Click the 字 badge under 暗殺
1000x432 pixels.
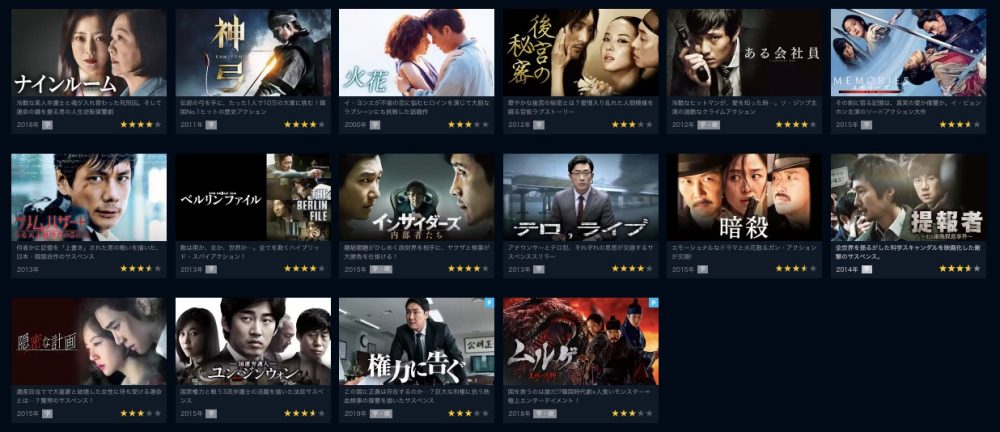(x=702, y=269)
